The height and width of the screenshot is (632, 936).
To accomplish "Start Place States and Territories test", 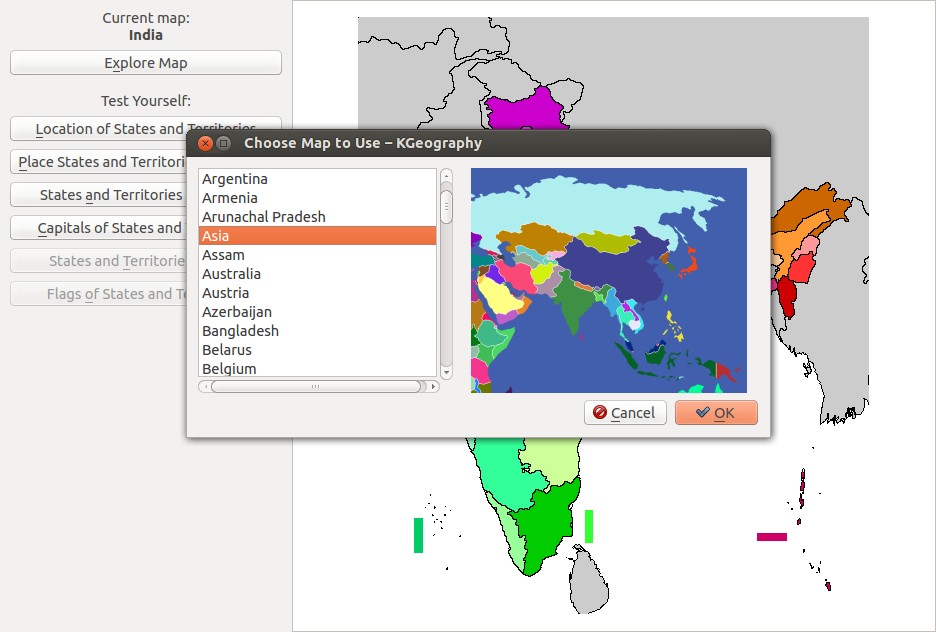I will (98, 162).
